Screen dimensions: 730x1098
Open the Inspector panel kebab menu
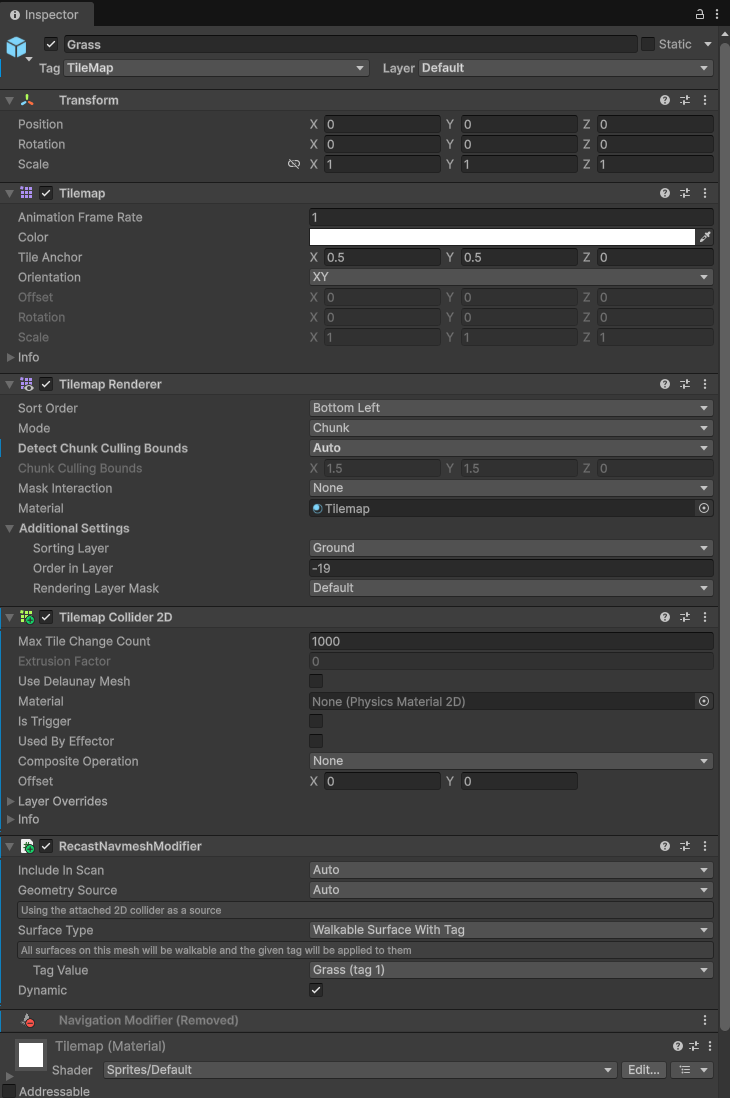717,14
